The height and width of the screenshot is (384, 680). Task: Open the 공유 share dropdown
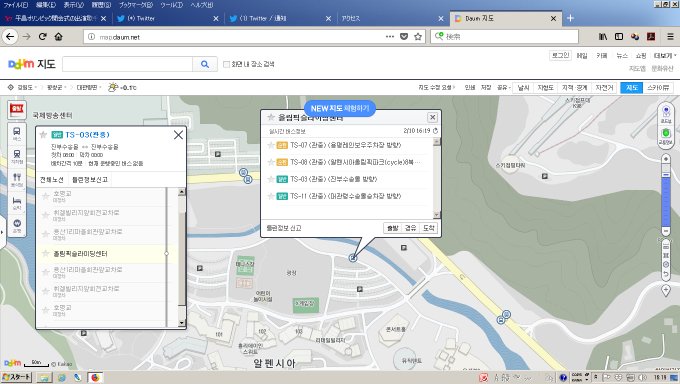503,88
